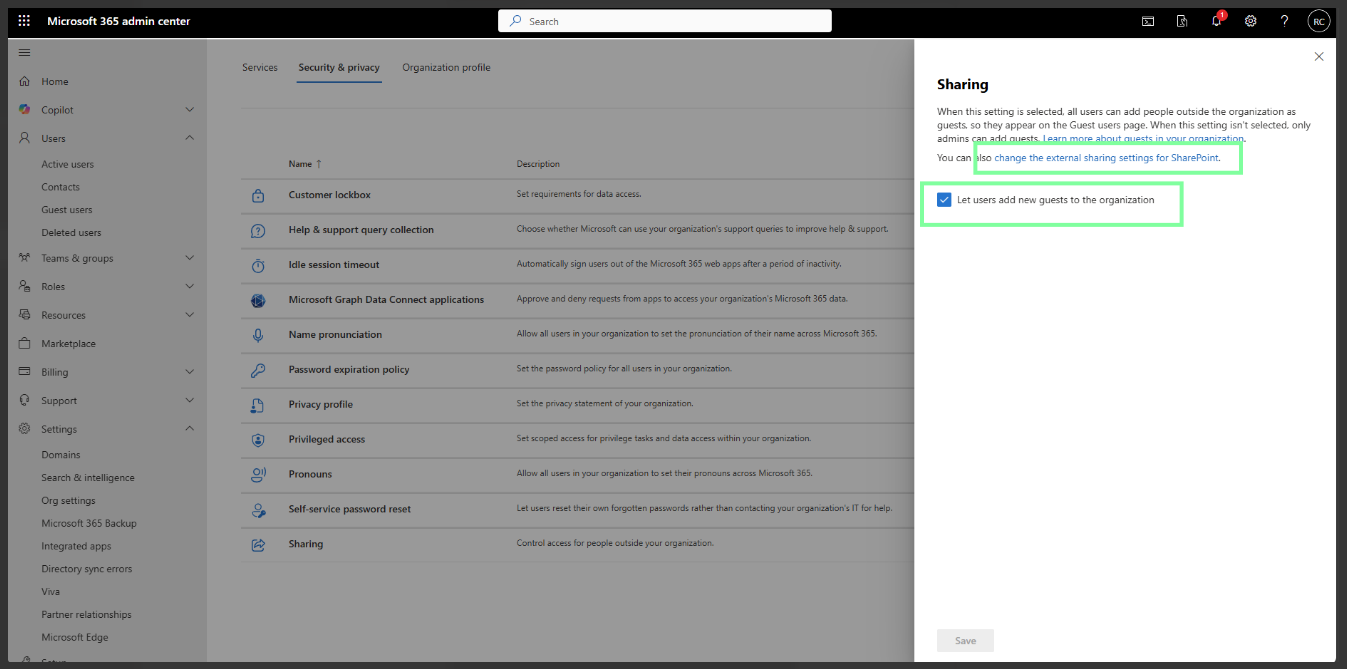Click the Name pronunciation microphone icon
This screenshot has width=1347, height=669.
coord(258,335)
